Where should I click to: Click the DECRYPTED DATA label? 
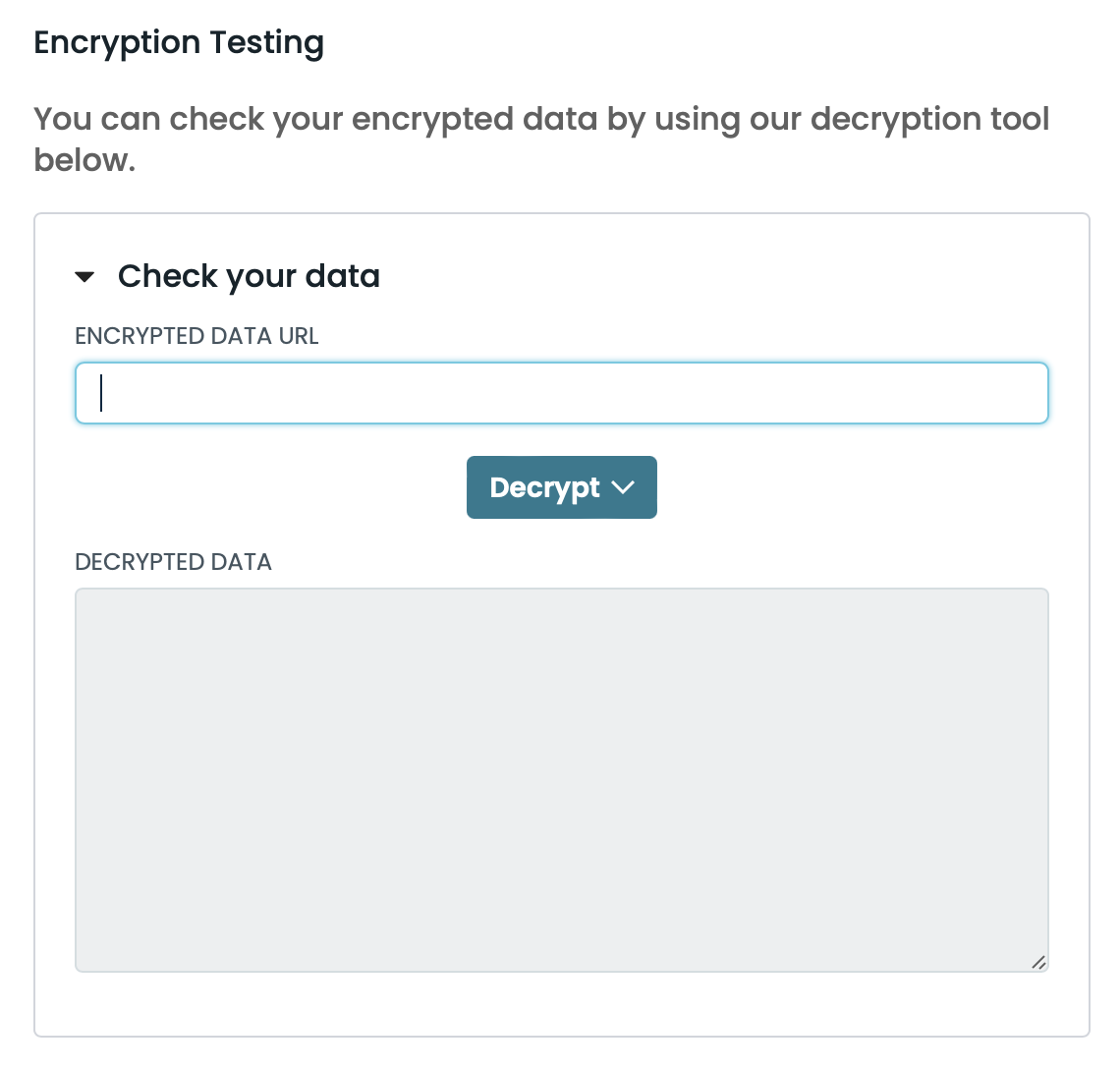[x=173, y=562]
